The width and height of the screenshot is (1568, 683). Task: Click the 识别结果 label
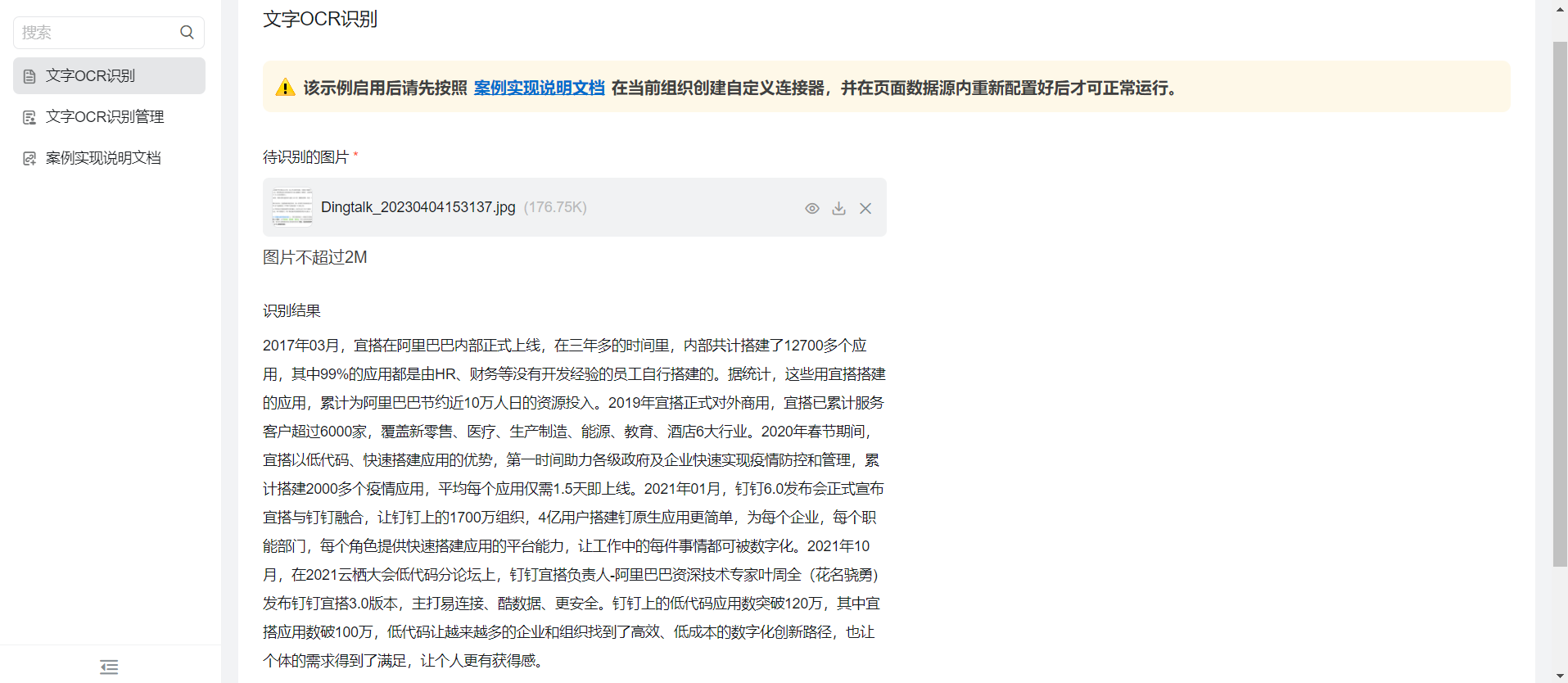click(291, 310)
